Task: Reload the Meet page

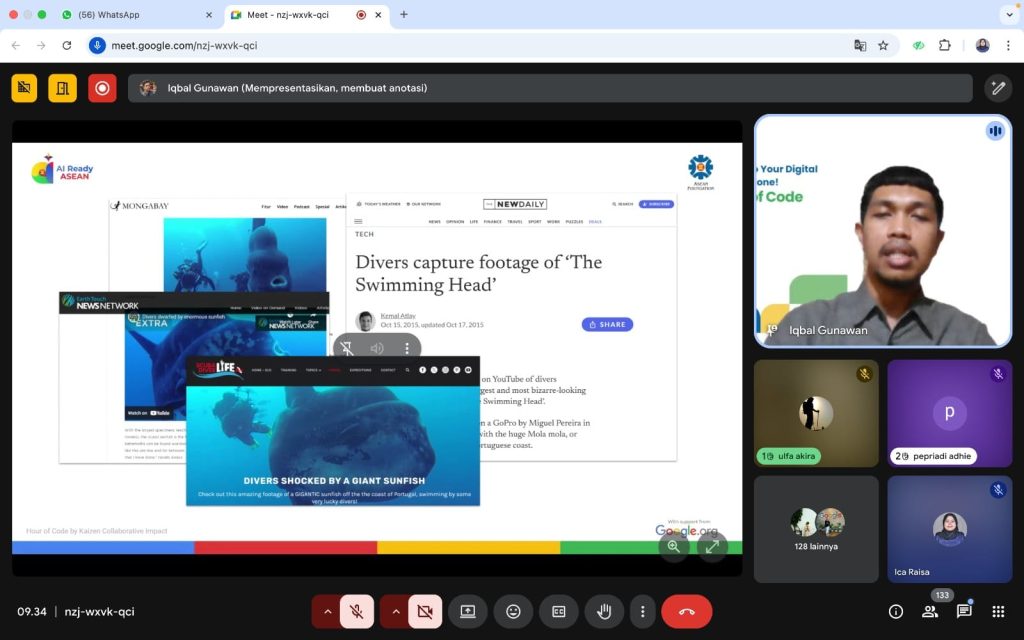Action: 67,45
